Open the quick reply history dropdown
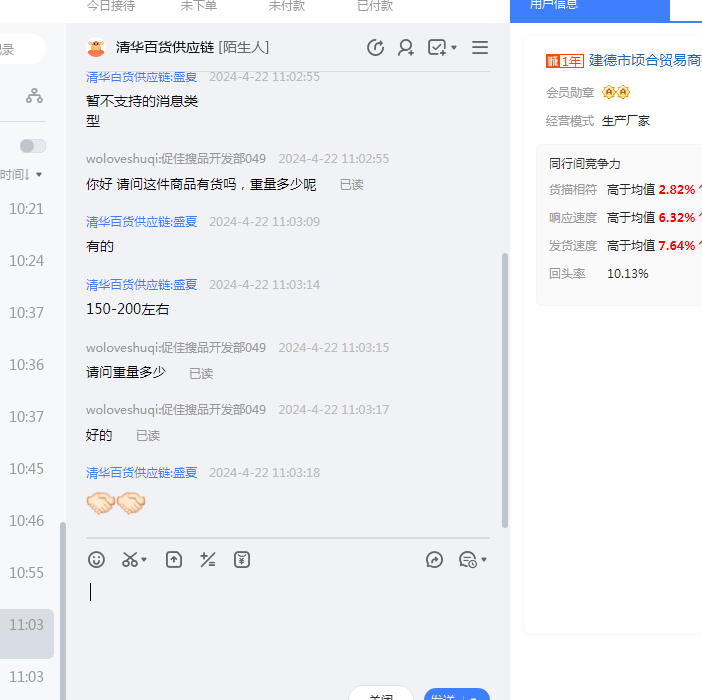 click(472, 560)
